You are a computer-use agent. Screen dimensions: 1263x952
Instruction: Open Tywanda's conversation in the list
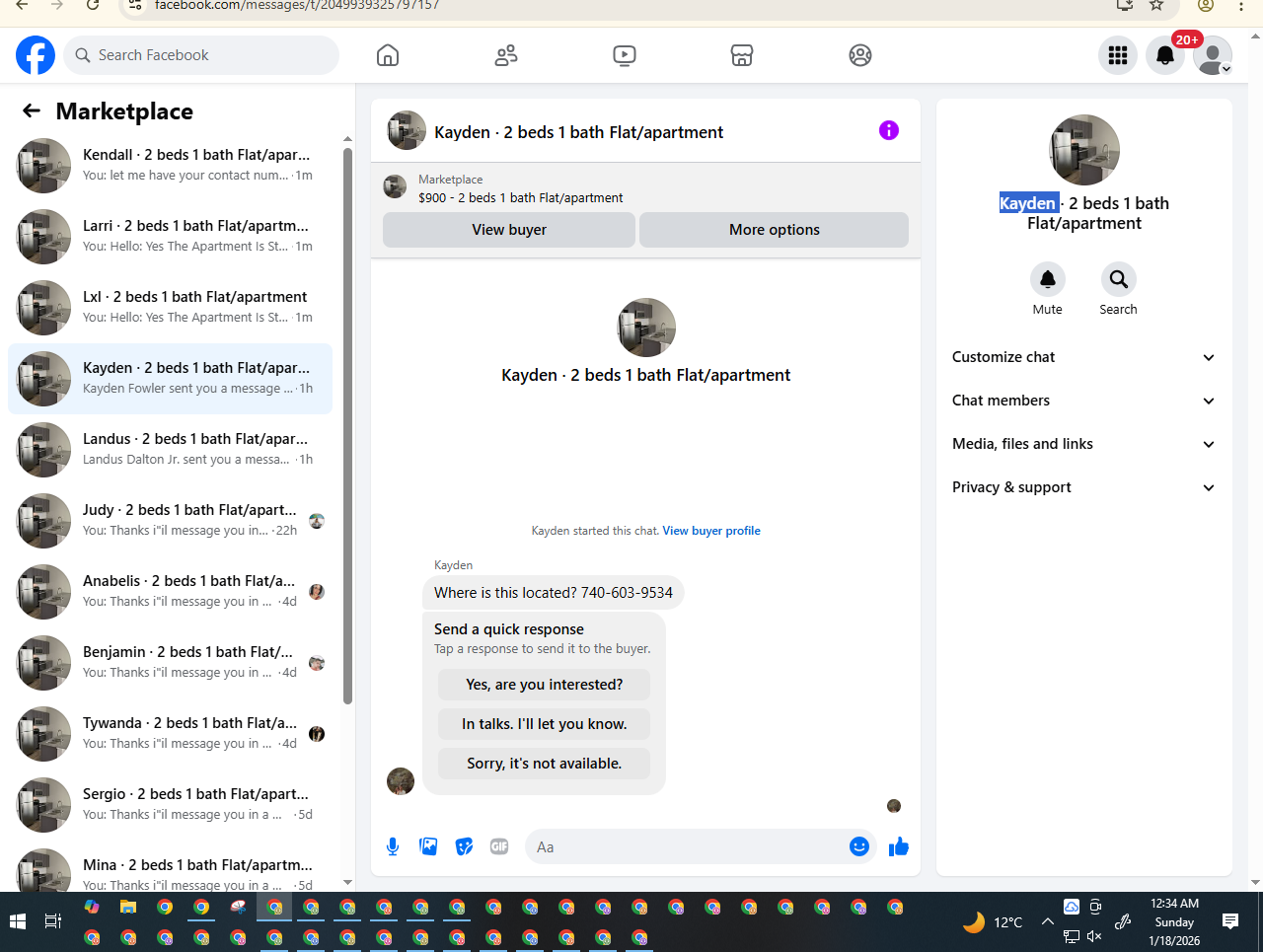(170, 734)
